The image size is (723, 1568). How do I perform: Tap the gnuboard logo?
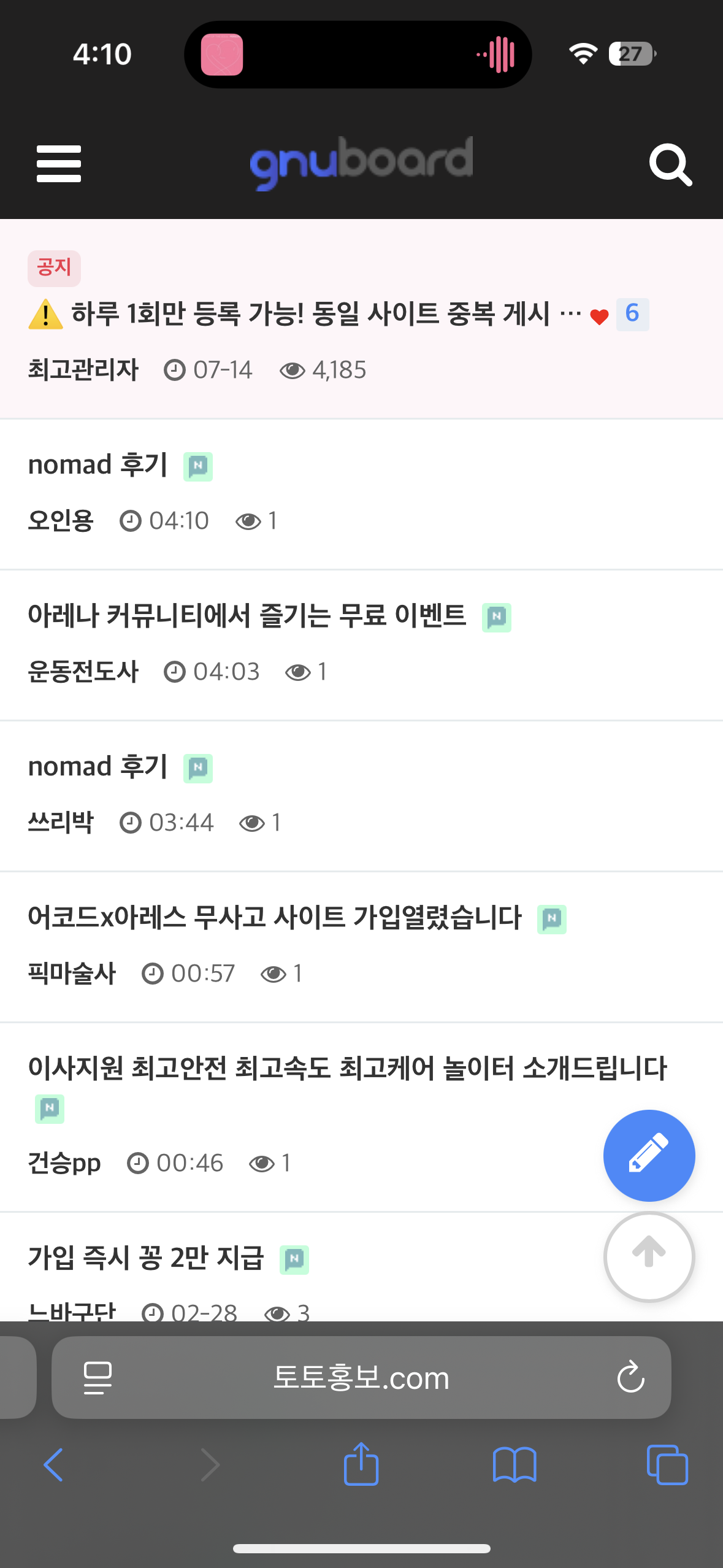(361, 163)
